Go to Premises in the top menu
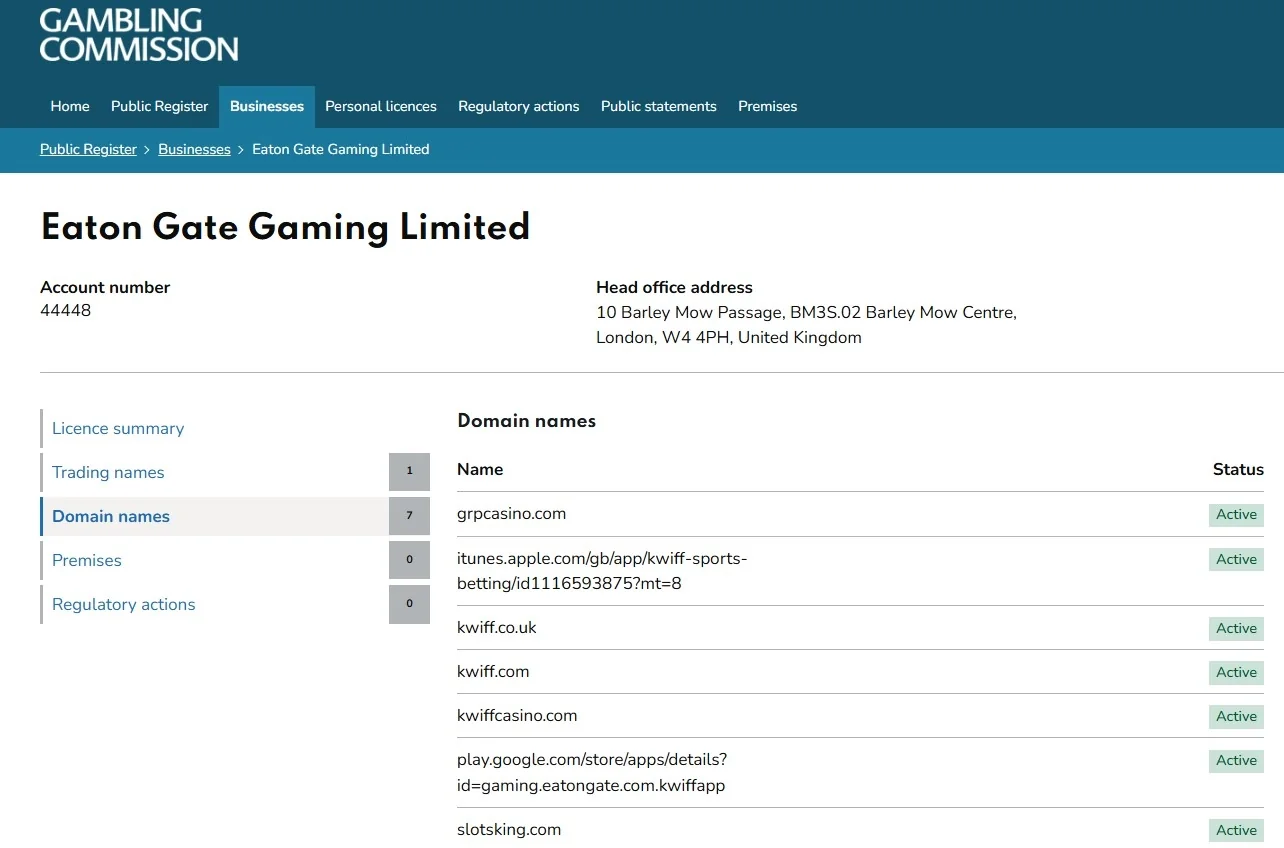The width and height of the screenshot is (1284, 848). [768, 106]
